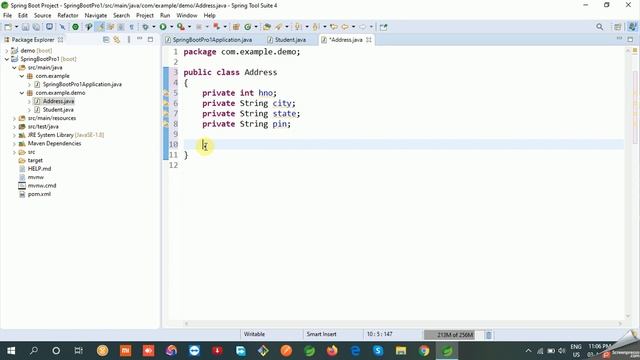
Task: Click the Open Perspective icon
Action: [618, 27]
